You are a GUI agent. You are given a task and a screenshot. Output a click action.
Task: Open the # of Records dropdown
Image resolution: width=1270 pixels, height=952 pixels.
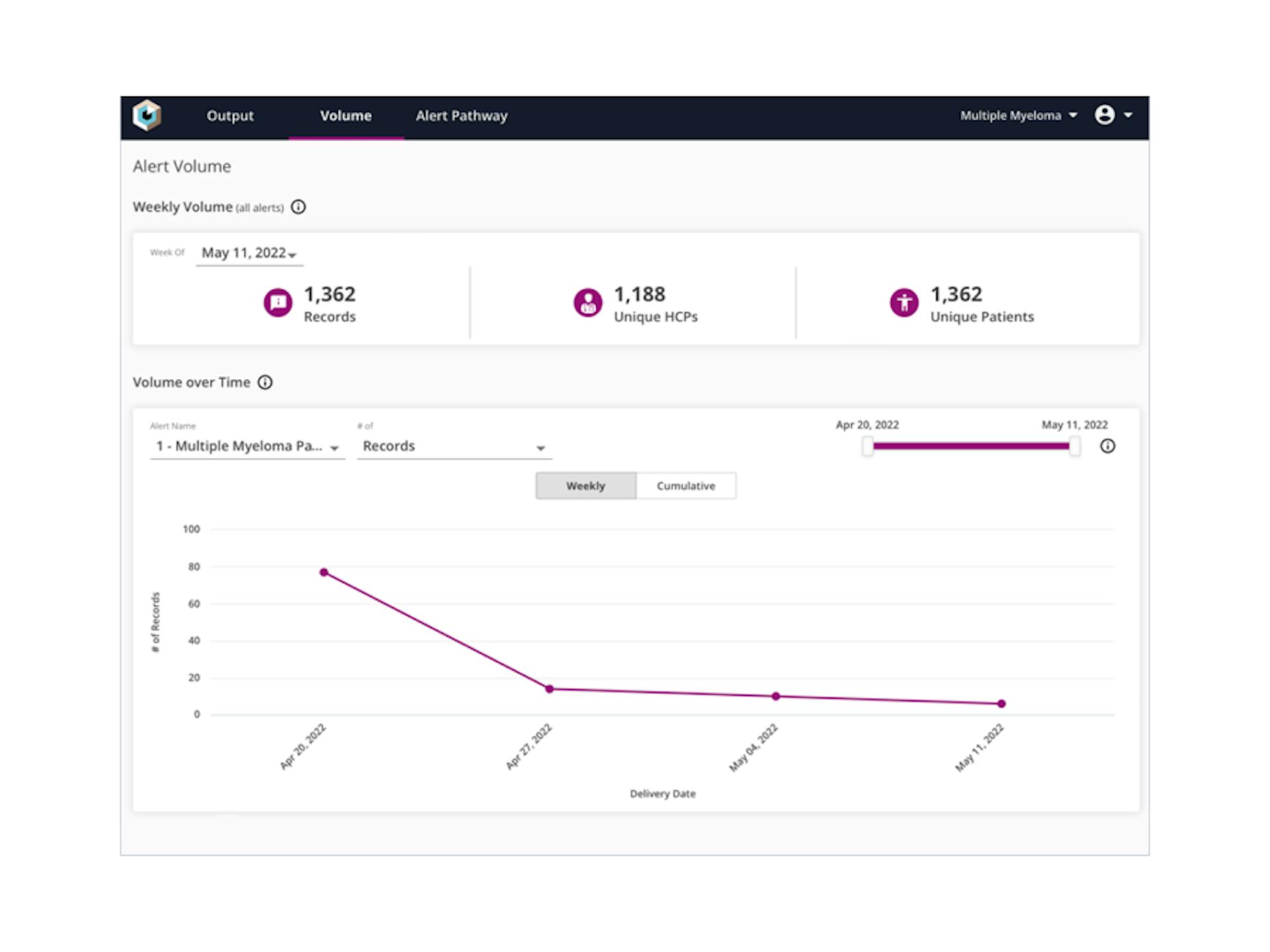454,447
